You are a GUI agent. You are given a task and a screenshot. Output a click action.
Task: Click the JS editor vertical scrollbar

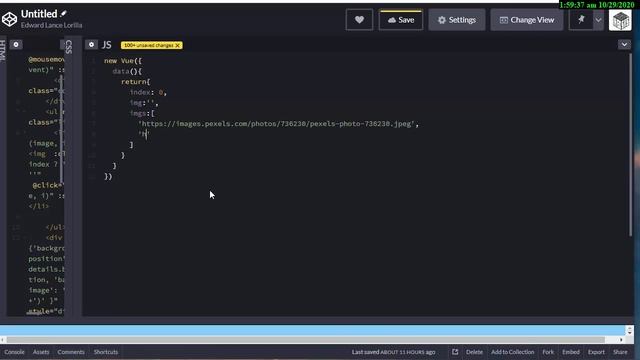(x=630, y=145)
